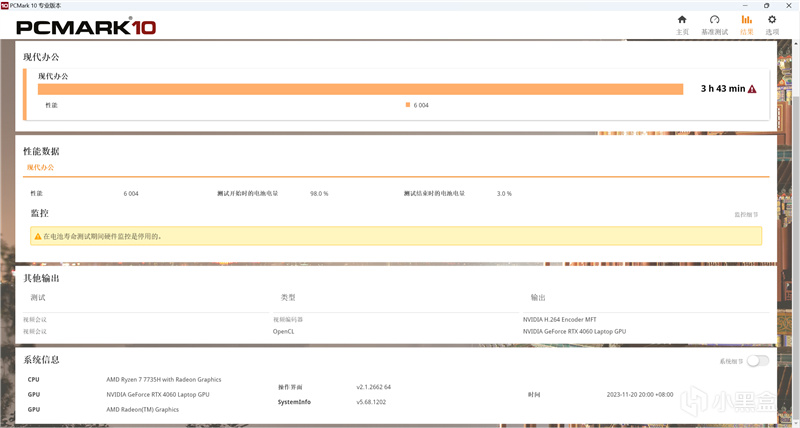Click the 其他输出 section heading

(x=41, y=278)
